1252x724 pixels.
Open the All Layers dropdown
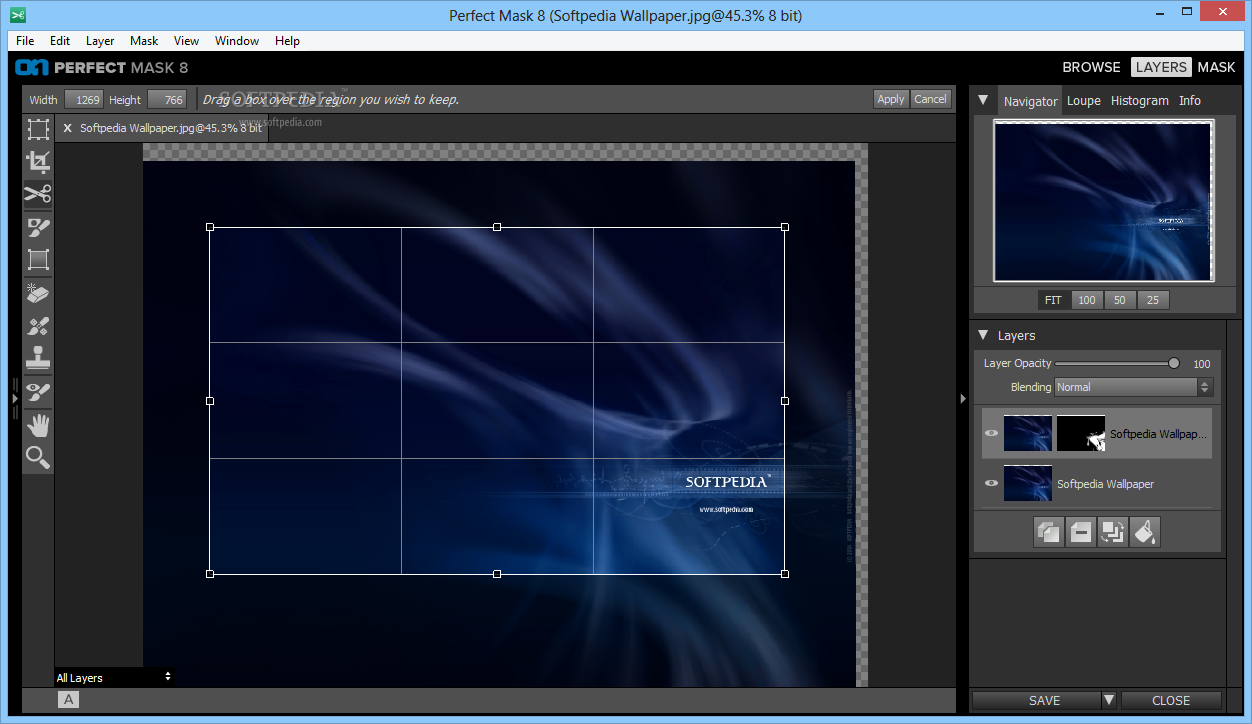tap(113, 677)
